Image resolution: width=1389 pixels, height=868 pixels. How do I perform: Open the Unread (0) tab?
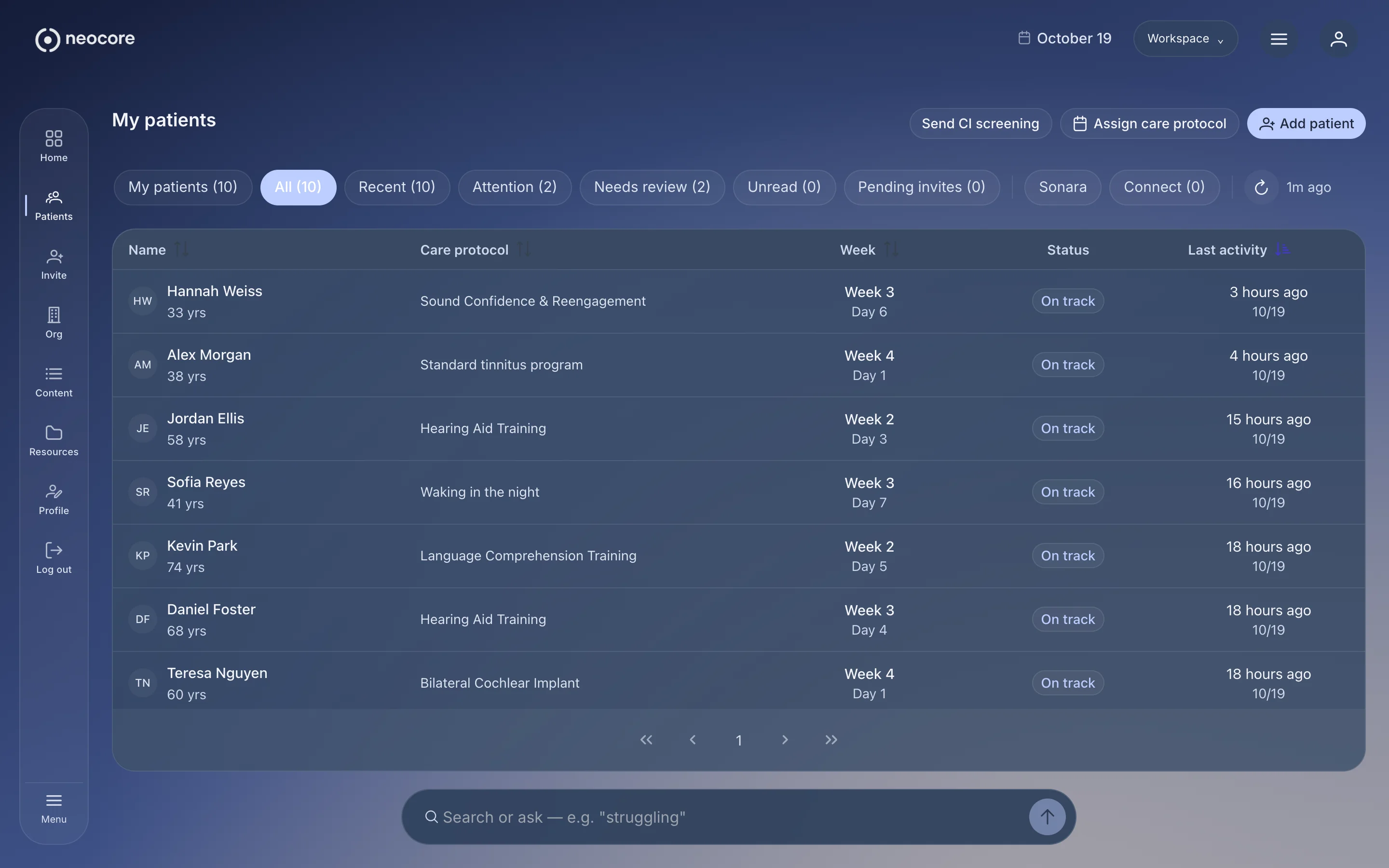[784, 187]
